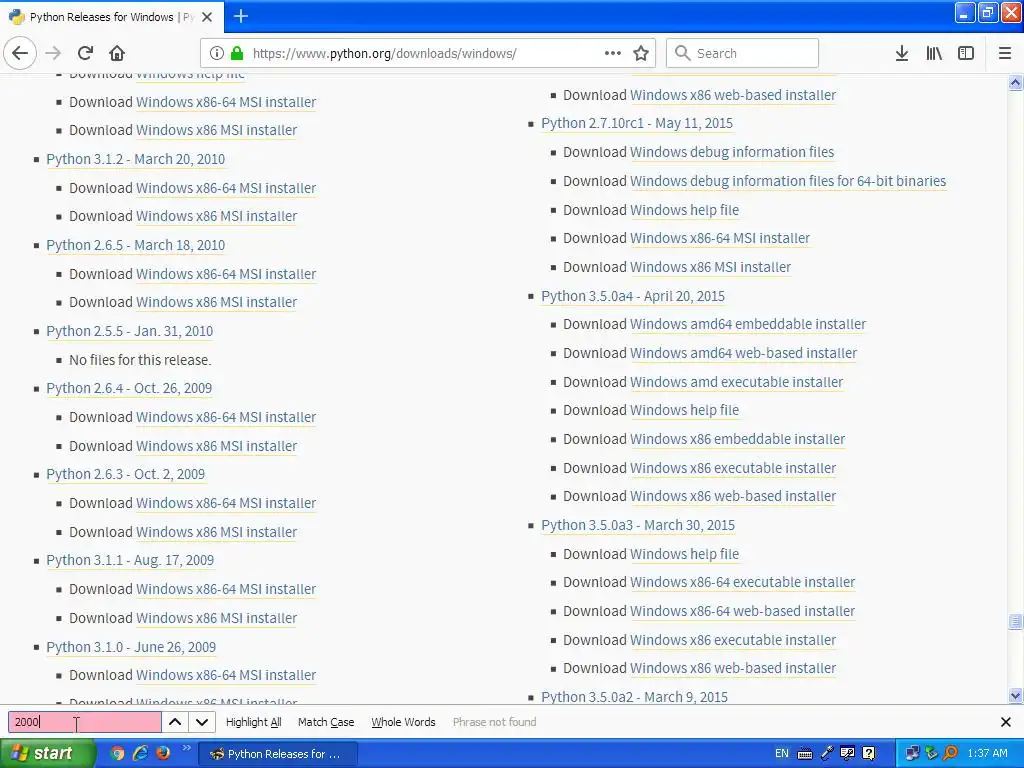1024x768 pixels.
Task: Click the language bar help question icon
Action: (x=869, y=754)
